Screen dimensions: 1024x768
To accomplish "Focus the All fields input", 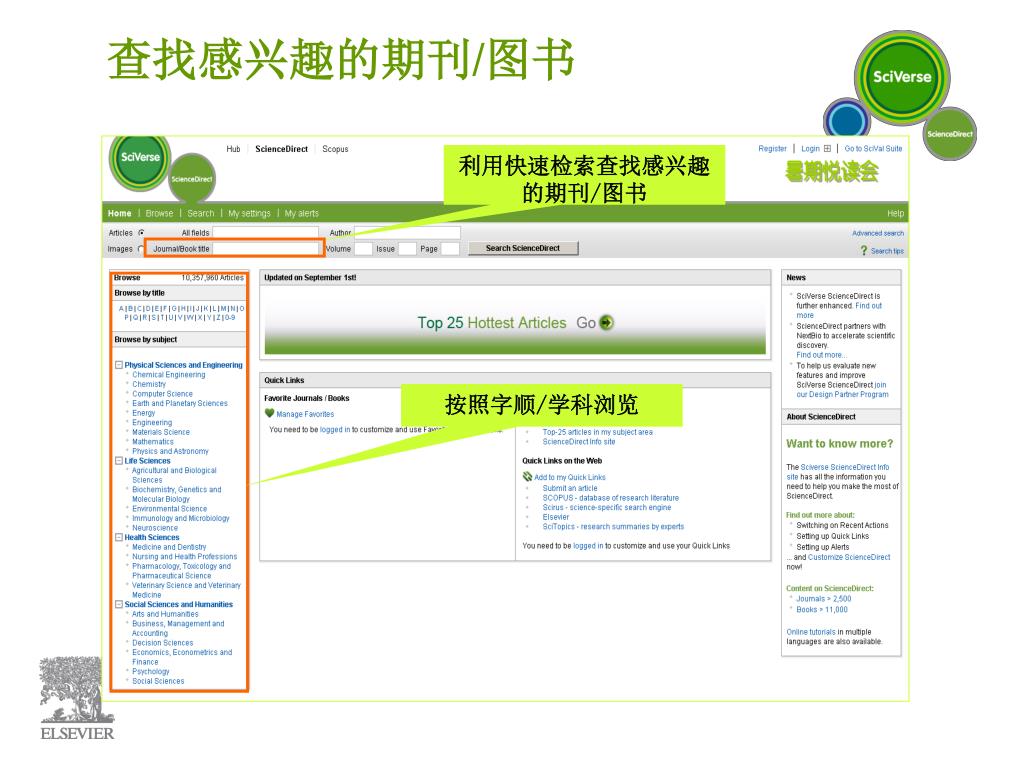I will tap(265, 232).
